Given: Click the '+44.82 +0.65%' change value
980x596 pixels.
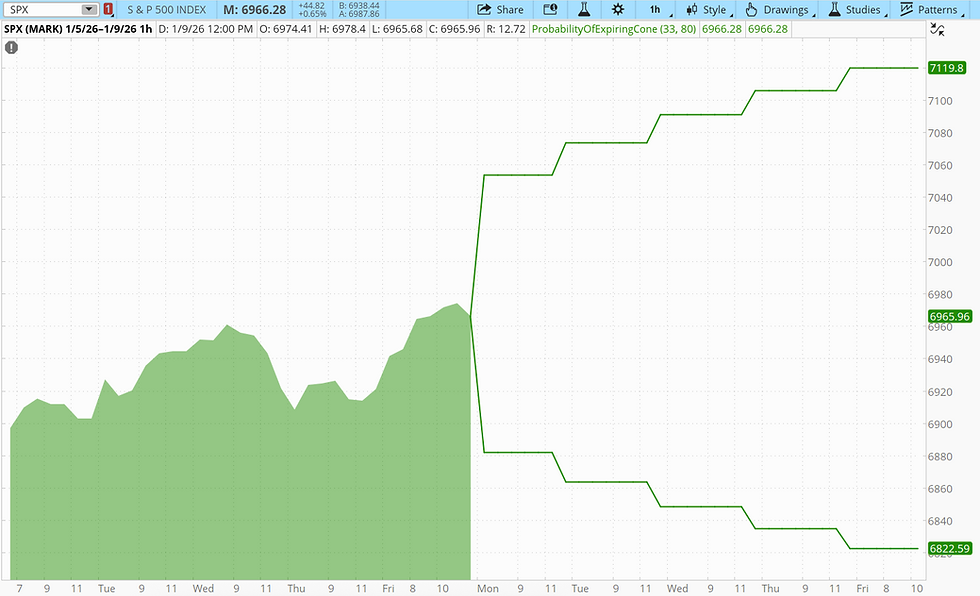Looking at the screenshot, I should pyautogui.click(x=312, y=9).
